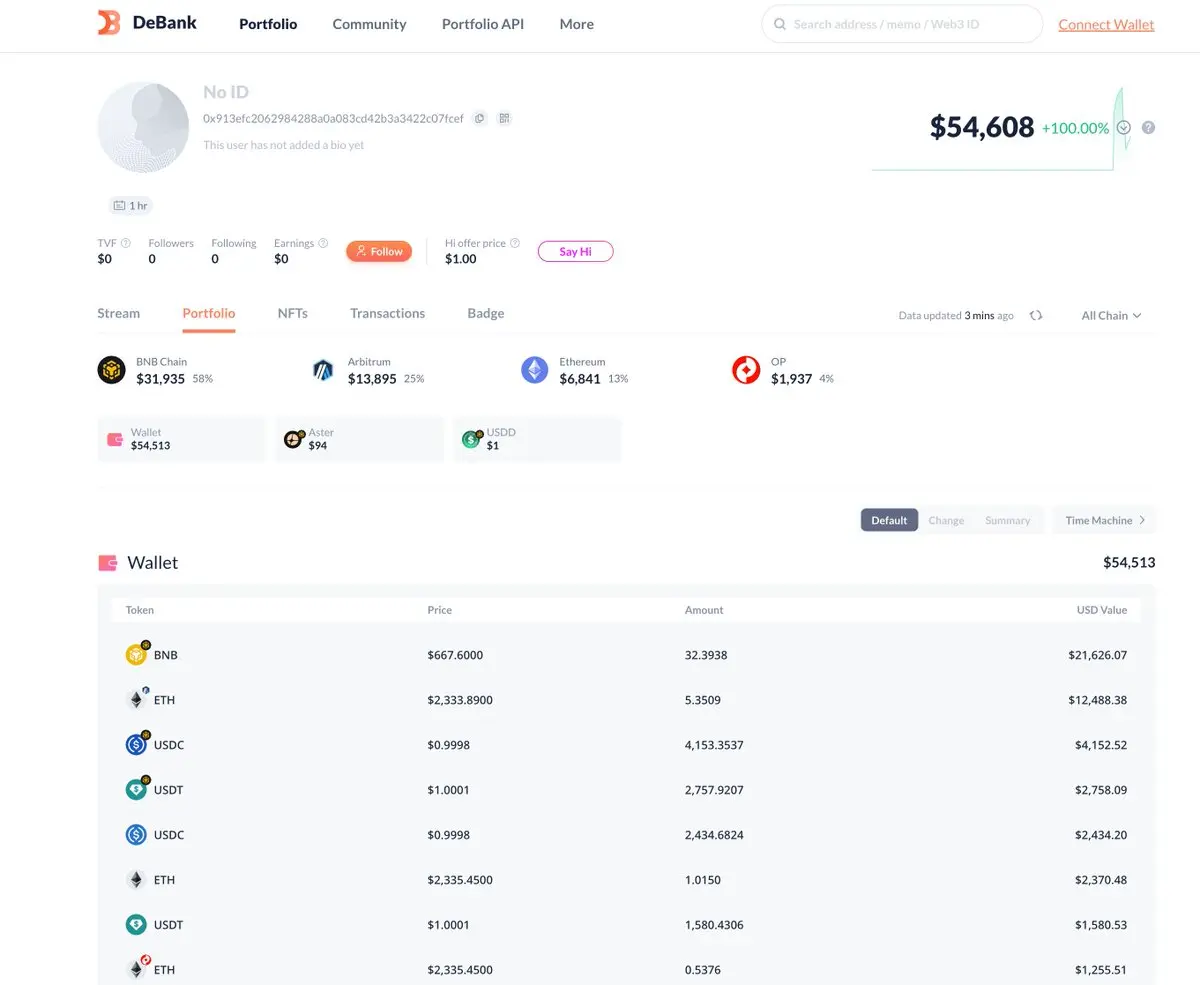Switch to the Transactions tab
1200x985 pixels.
pos(387,313)
